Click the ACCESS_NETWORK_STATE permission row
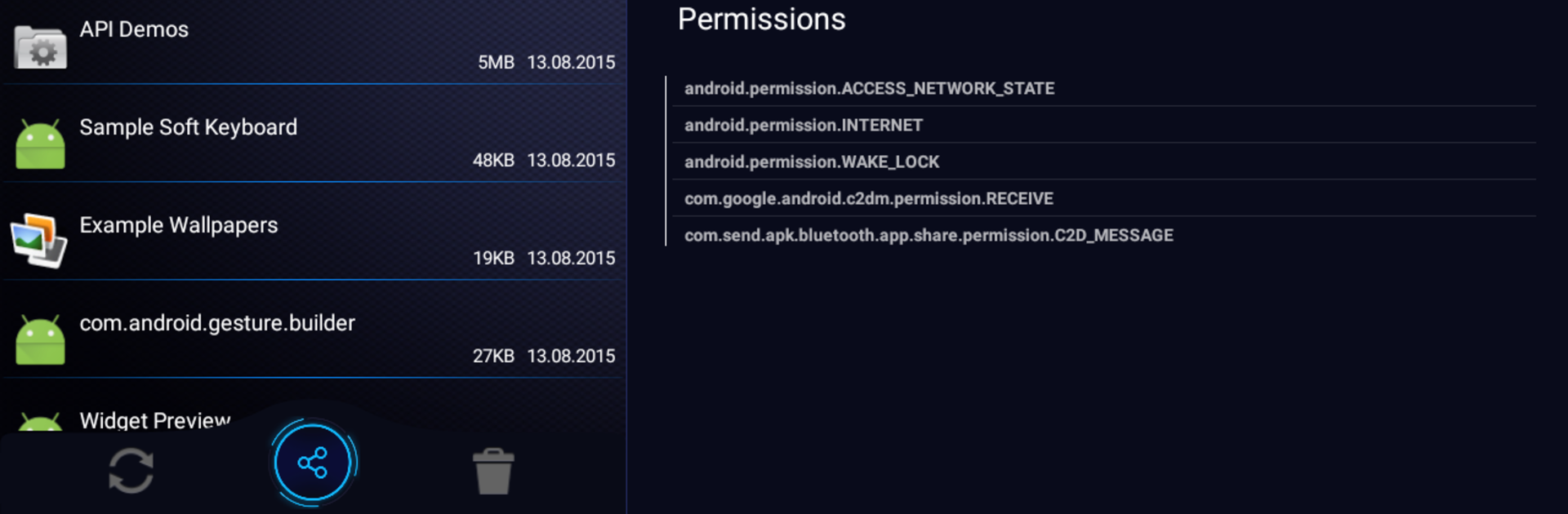The image size is (1568, 514). pyautogui.click(x=869, y=88)
